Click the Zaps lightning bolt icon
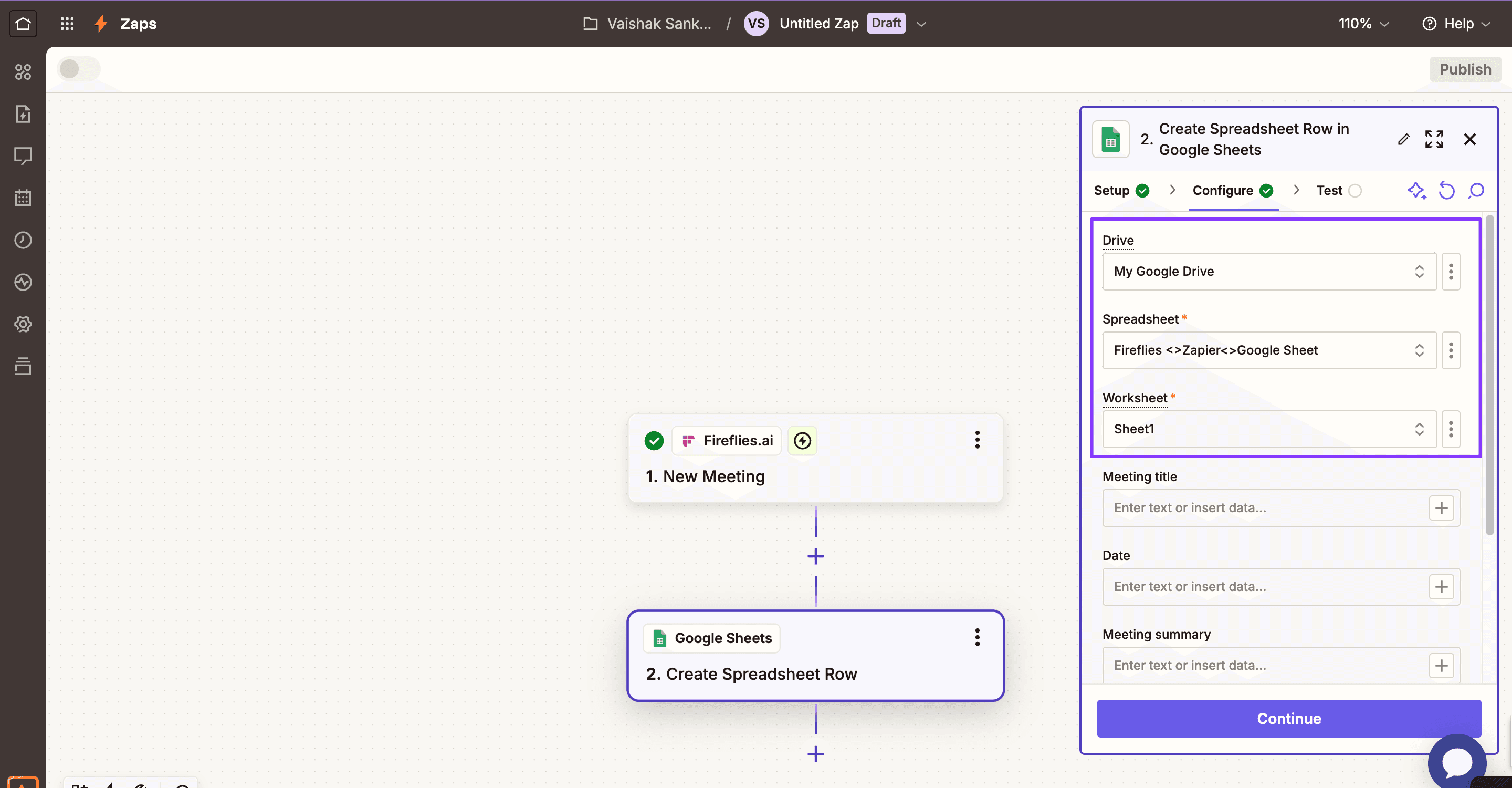 click(101, 24)
